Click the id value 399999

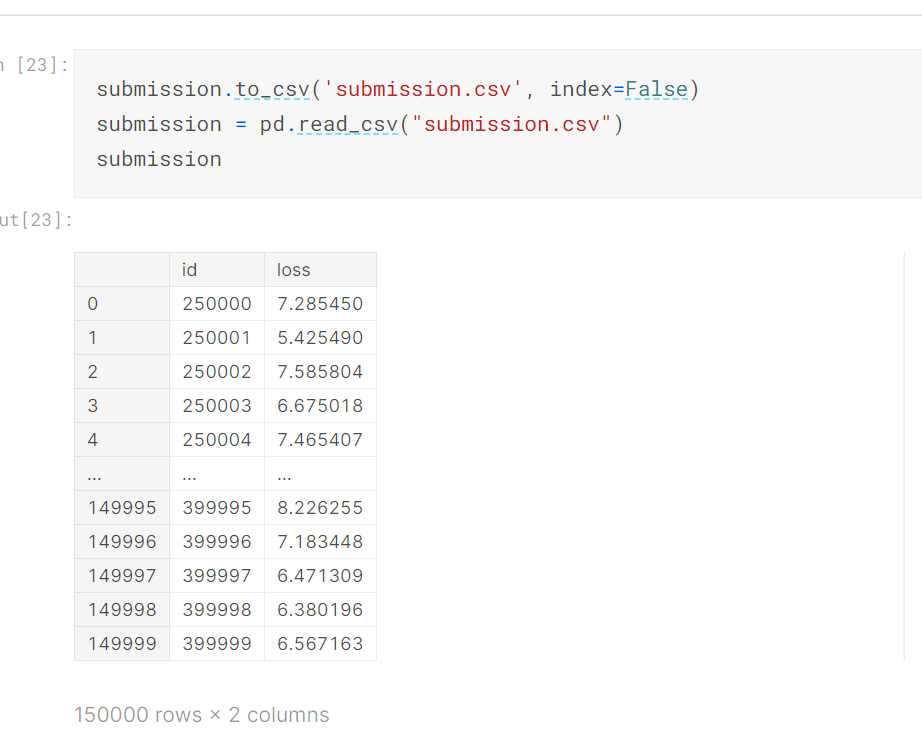(x=216, y=643)
